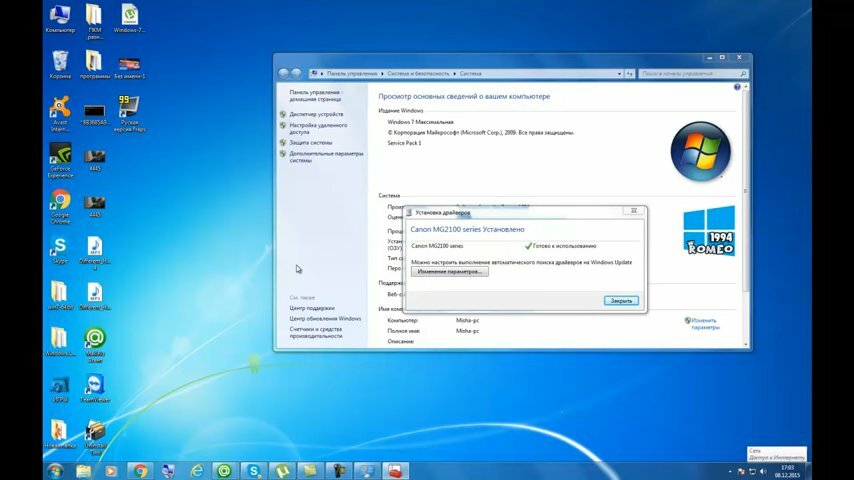
Task: Open Защита системы sidebar link
Action: click(x=310, y=142)
